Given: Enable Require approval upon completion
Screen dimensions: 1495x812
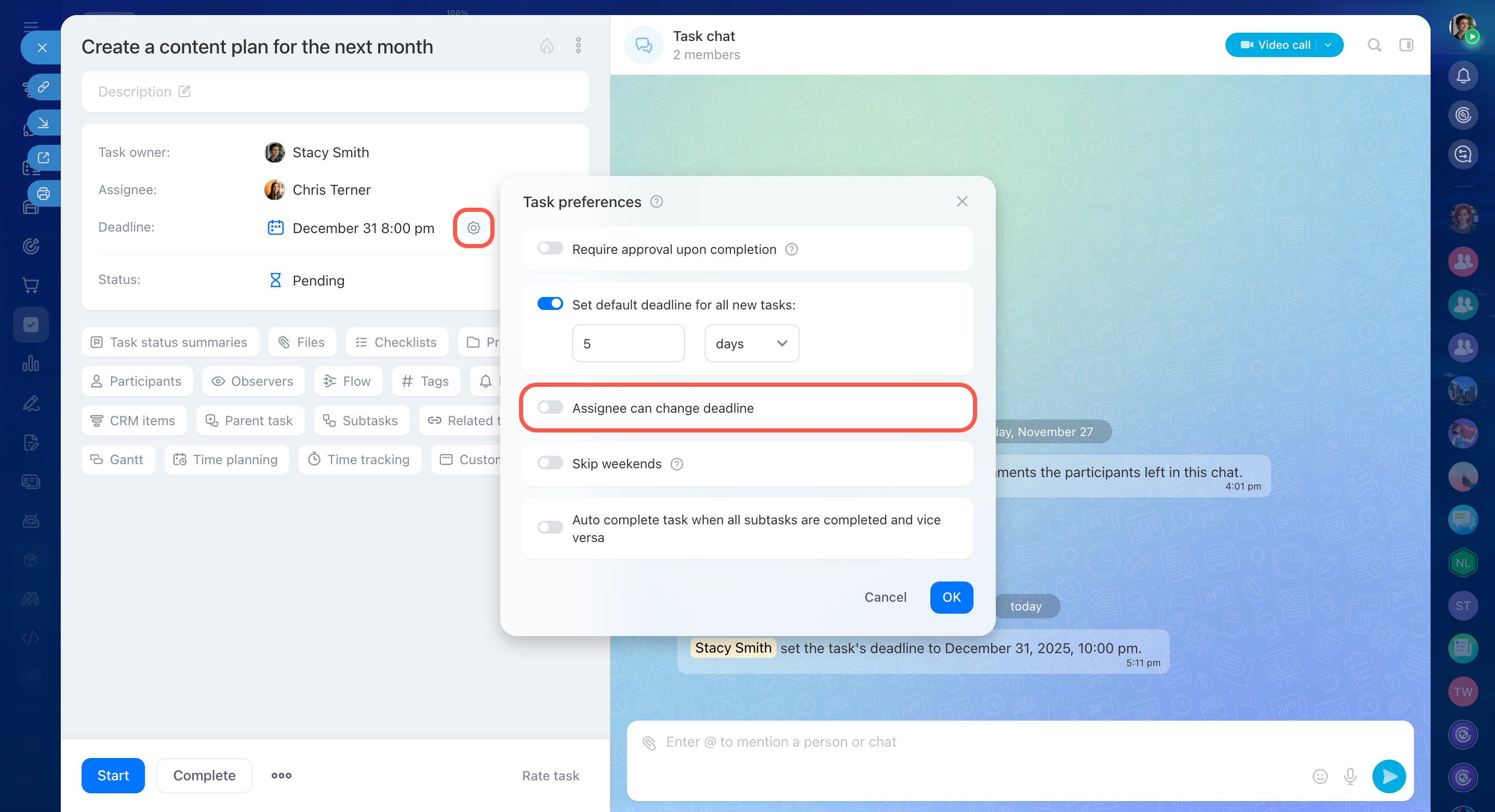Looking at the screenshot, I should pyautogui.click(x=550, y=249).
